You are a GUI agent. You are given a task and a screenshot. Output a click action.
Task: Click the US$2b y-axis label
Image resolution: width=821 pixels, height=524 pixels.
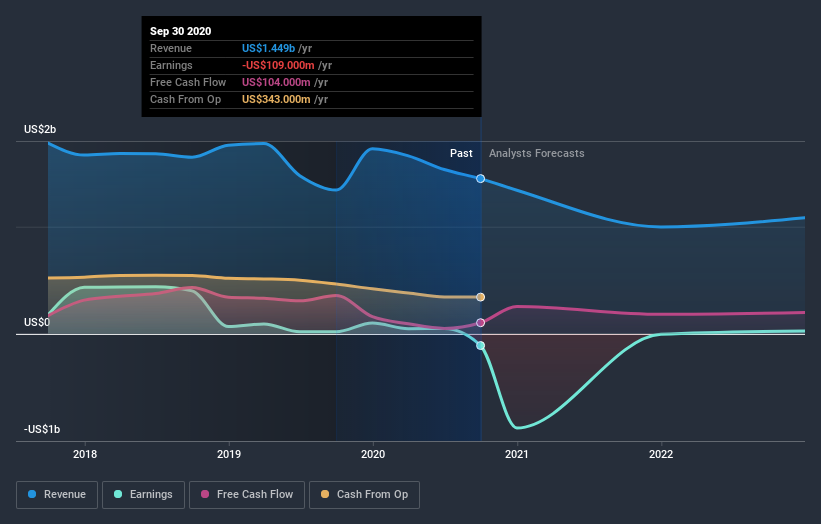point(40,129)
